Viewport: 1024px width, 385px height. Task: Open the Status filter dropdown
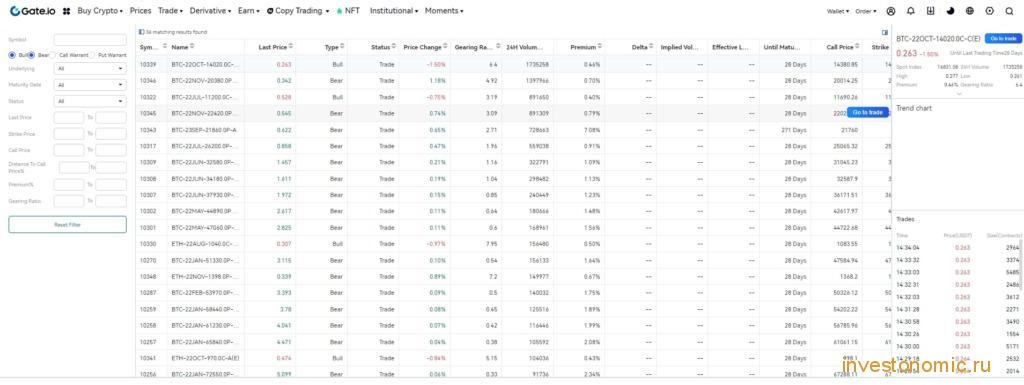click(90, 101)
